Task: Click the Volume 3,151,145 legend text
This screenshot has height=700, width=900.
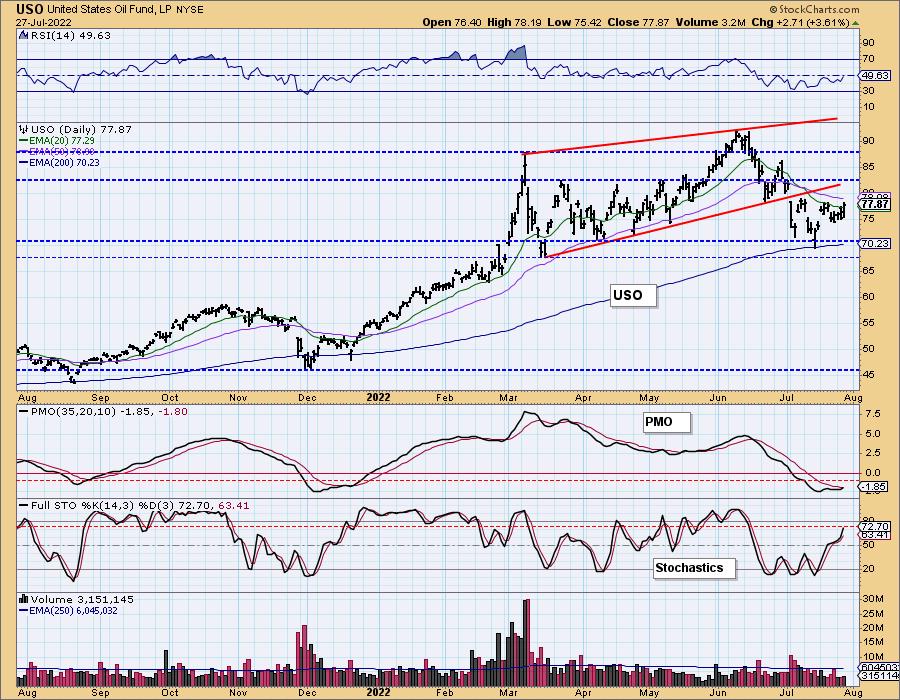Action: tap(82, 600)
